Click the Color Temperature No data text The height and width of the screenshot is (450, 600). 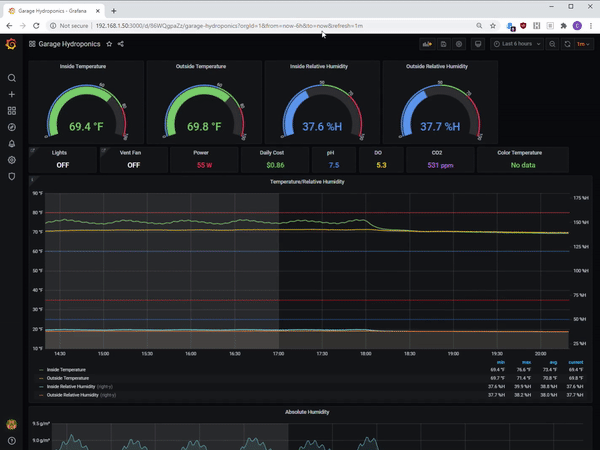(523, 165)
